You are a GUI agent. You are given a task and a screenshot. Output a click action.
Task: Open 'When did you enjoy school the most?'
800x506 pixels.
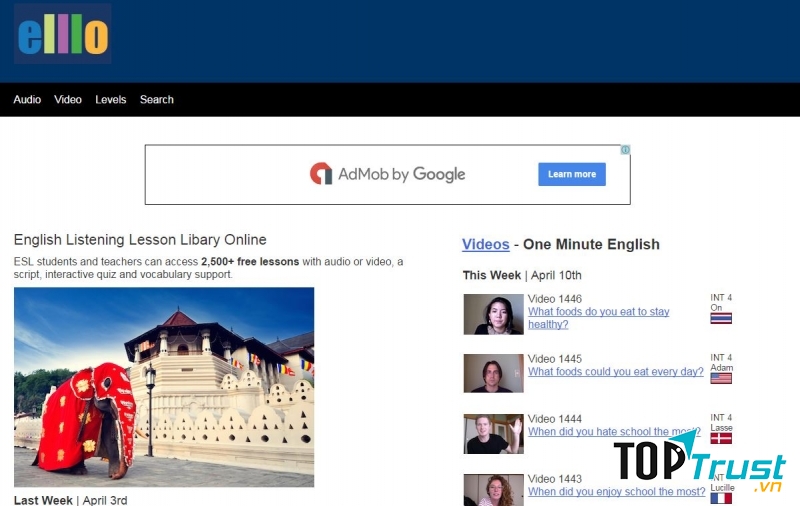tap(616, 492)
